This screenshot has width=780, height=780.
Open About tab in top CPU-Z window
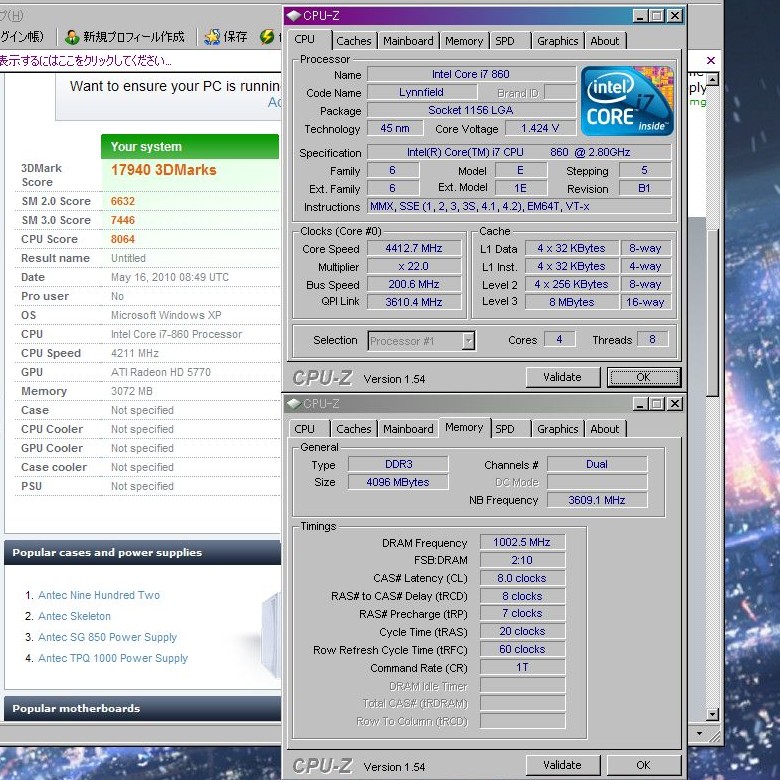(604, 41)
